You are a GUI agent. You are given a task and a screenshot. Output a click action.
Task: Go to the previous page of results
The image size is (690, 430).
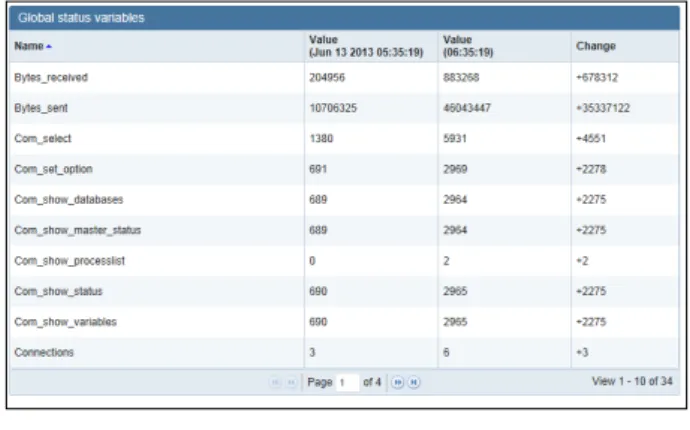click(291, 382)
